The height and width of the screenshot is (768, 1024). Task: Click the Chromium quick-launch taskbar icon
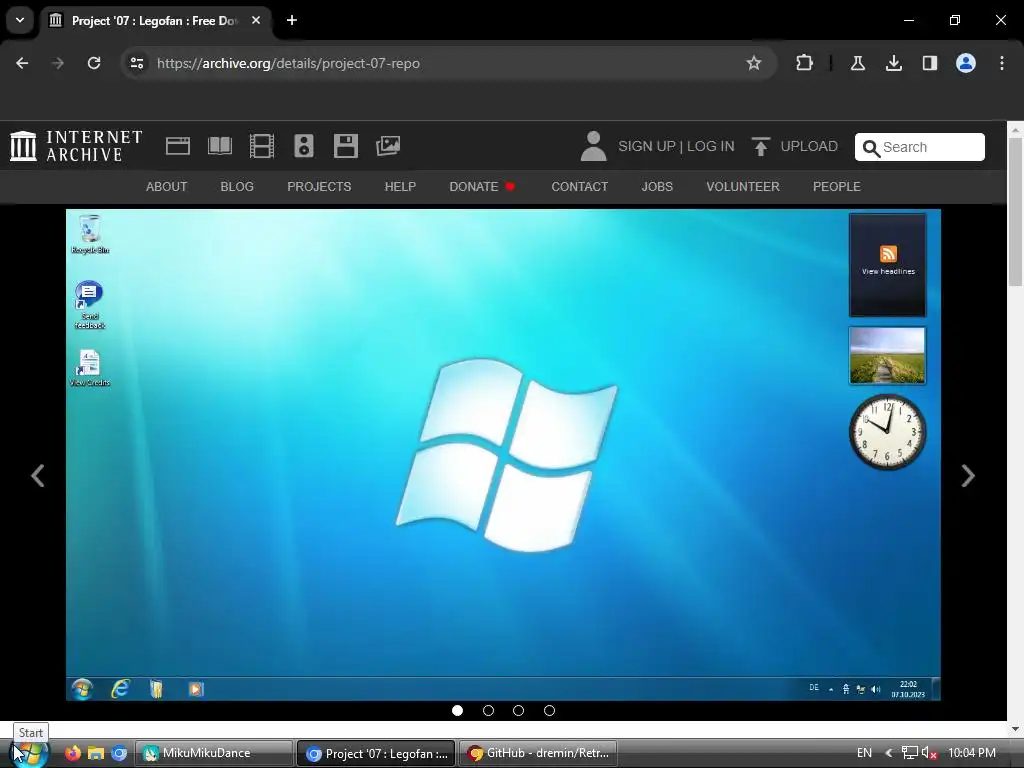119,753
